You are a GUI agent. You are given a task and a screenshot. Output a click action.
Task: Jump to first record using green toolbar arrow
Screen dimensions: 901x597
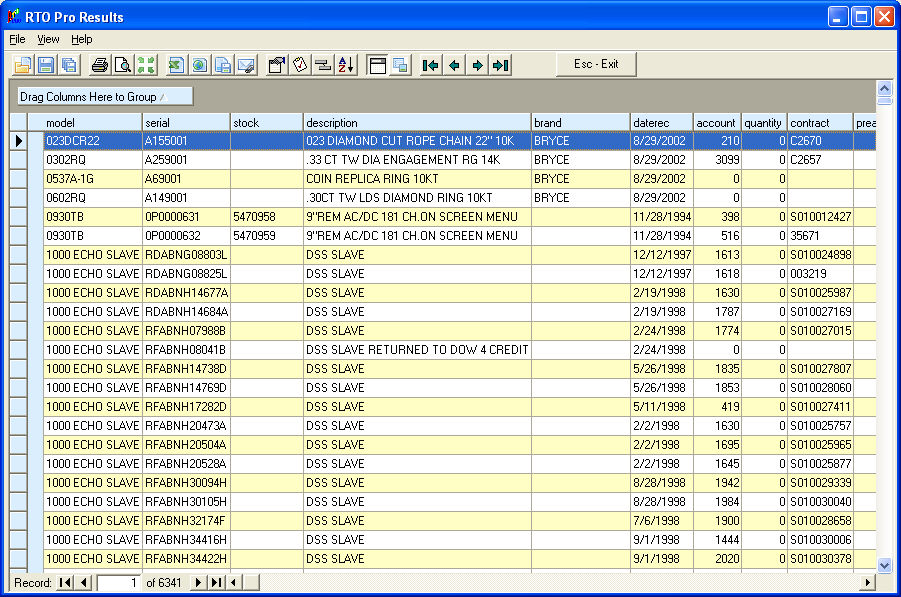(x=431, y=65)
